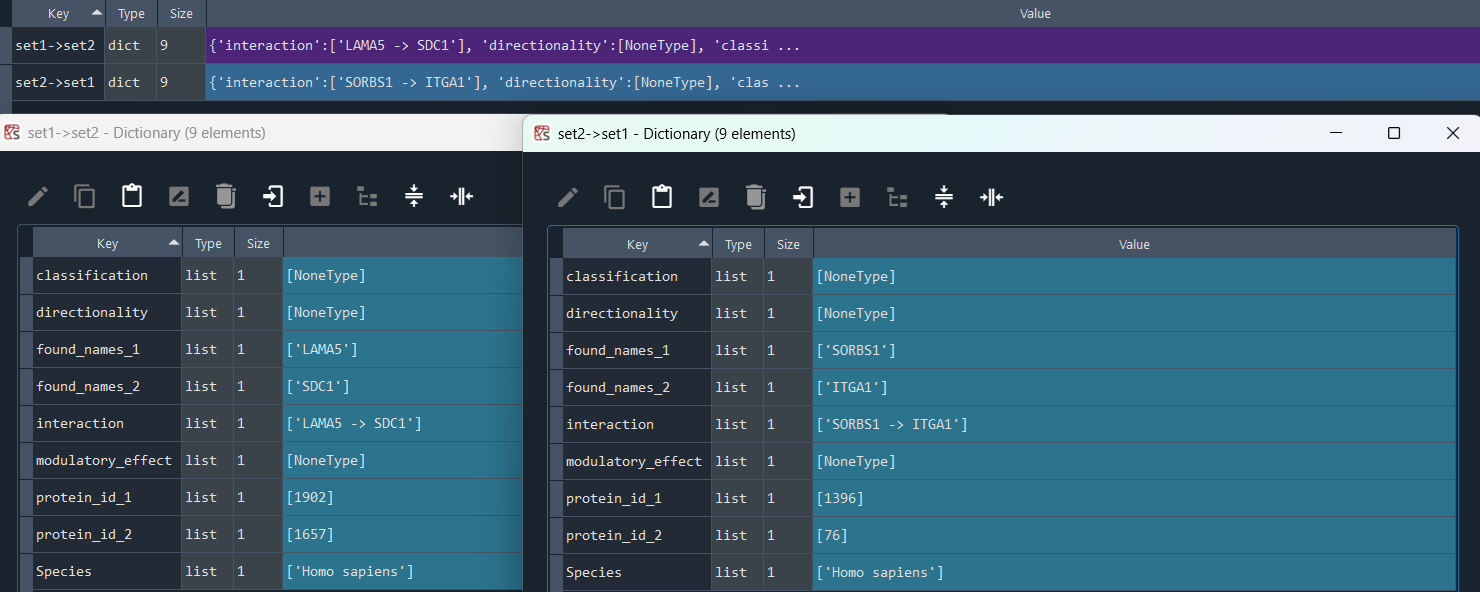This screenshot has height=592, width=1480.
Task: Click the paste clipboard icon in set1->set2 window
Action: pyautogui.click(x=132, y=196)
